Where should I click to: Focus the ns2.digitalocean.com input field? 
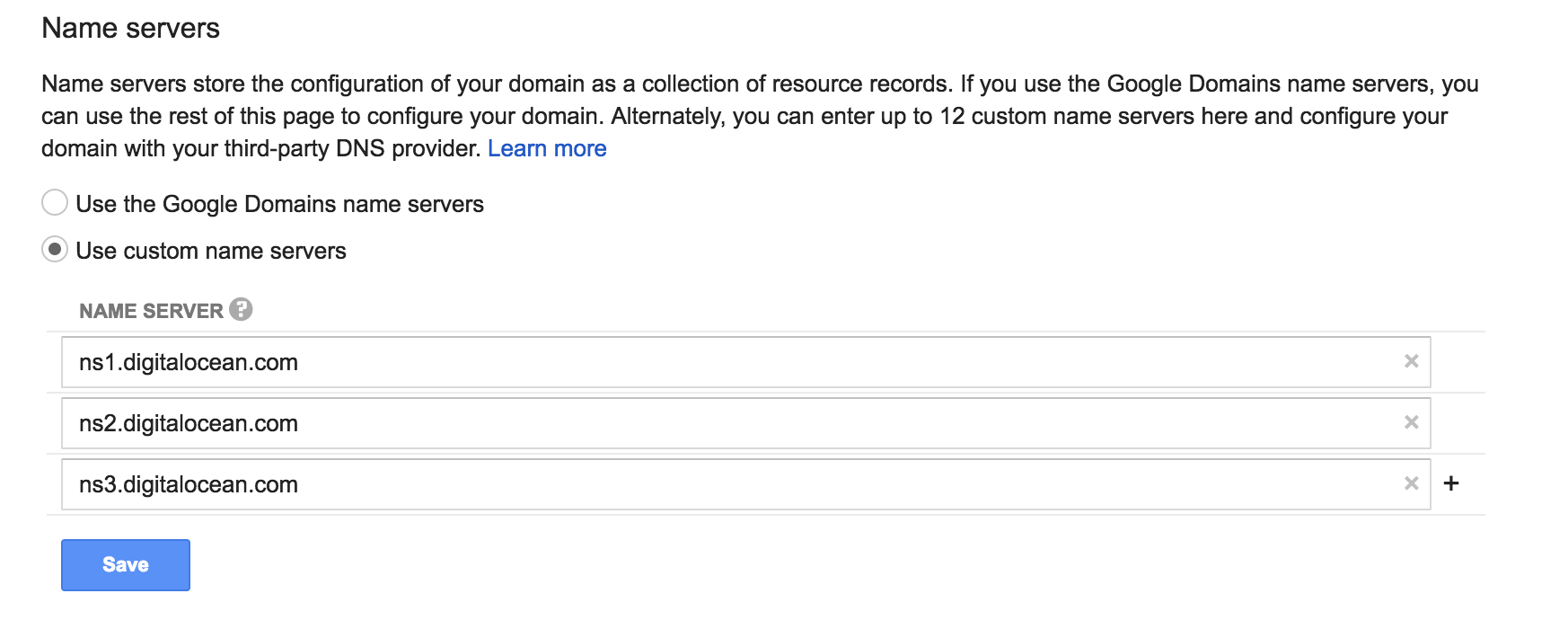[x=745, y=423]
